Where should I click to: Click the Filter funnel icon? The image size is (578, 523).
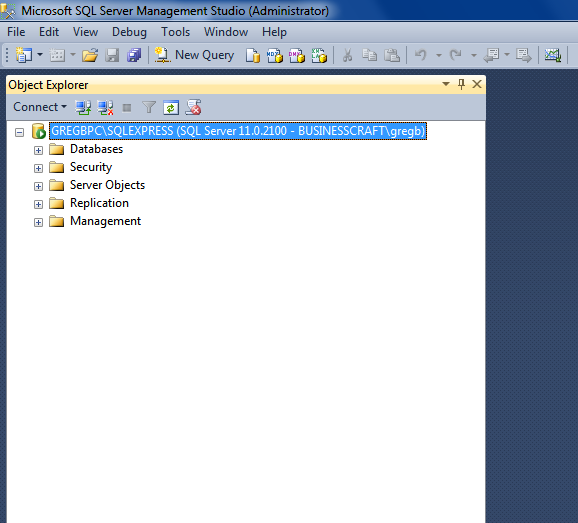149,107
